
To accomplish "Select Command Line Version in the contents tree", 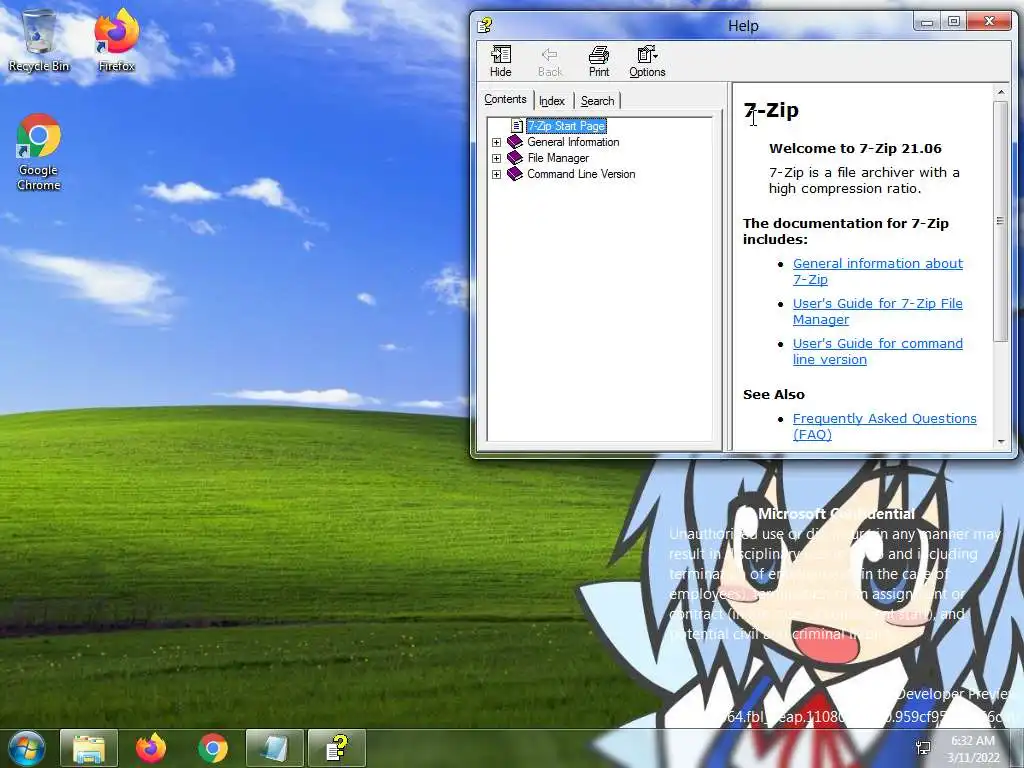I will click(x=581, y=174).
